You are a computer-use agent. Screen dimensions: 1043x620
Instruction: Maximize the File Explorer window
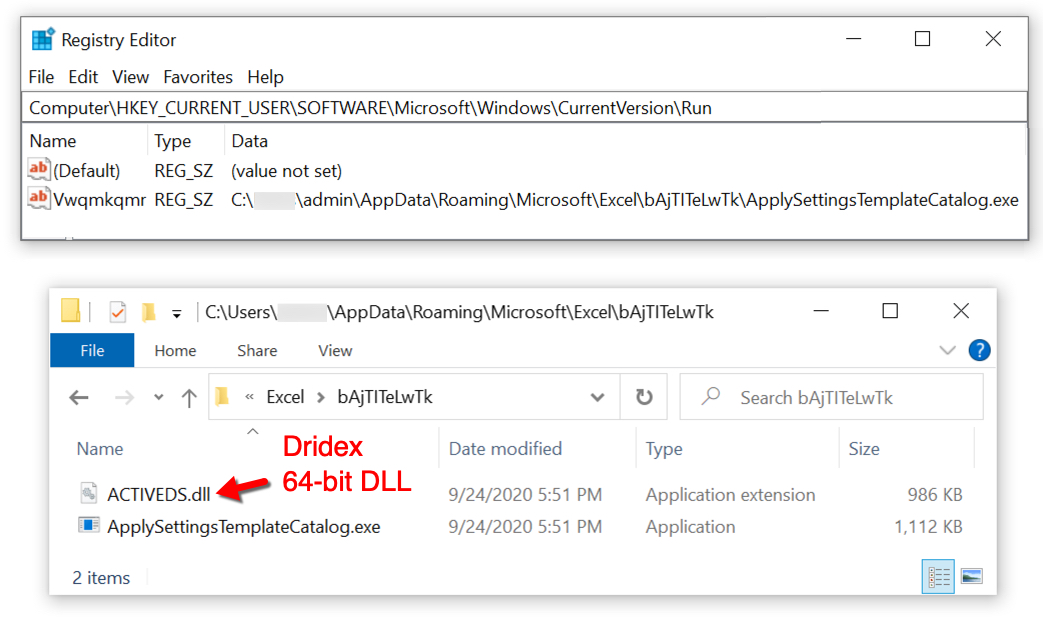[890, 311]
